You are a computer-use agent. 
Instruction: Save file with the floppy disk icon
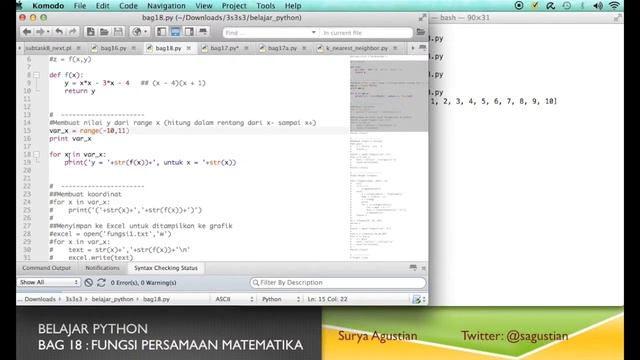118,32
